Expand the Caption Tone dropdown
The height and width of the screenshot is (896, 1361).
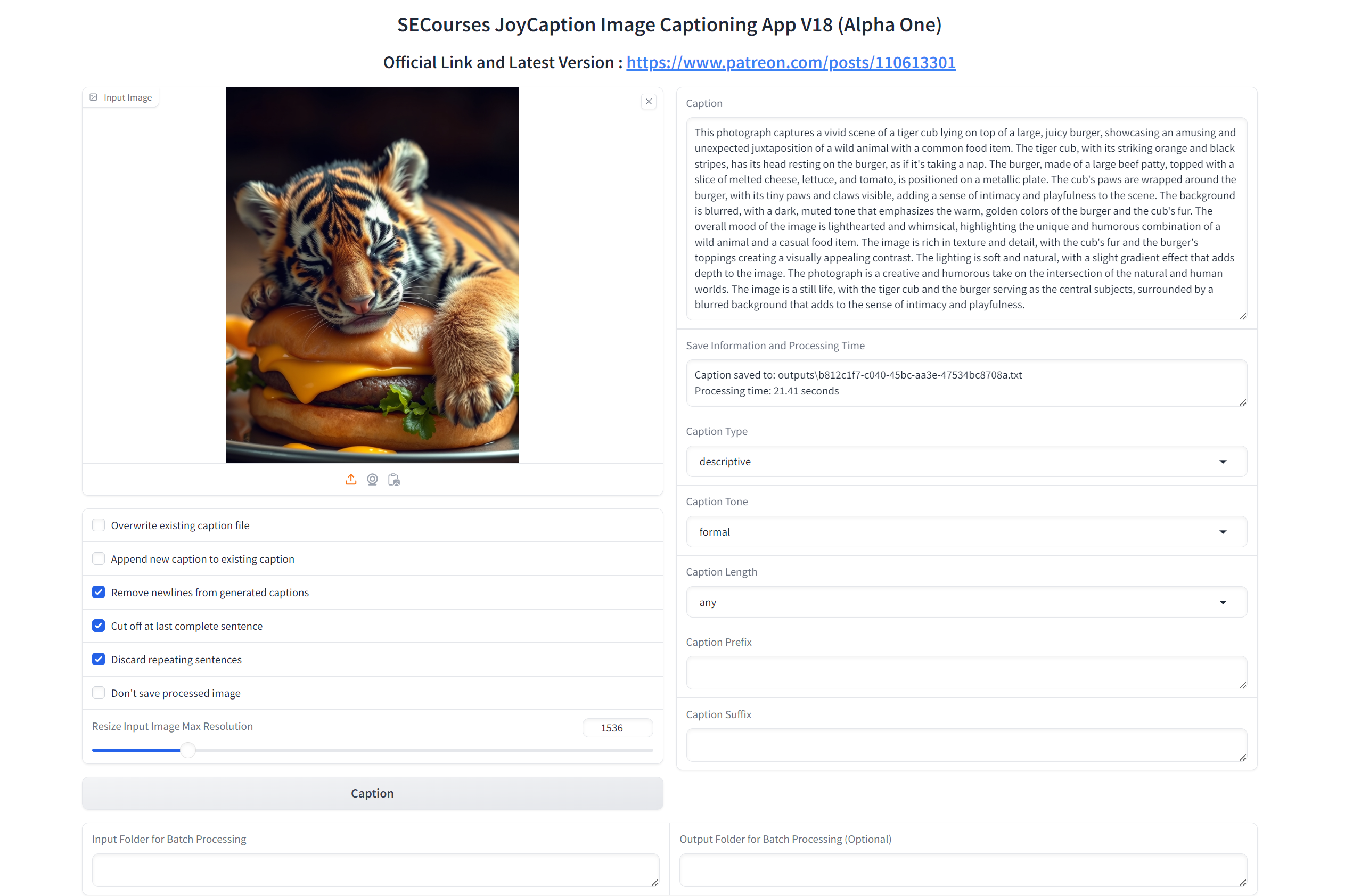tap(966, 532)
